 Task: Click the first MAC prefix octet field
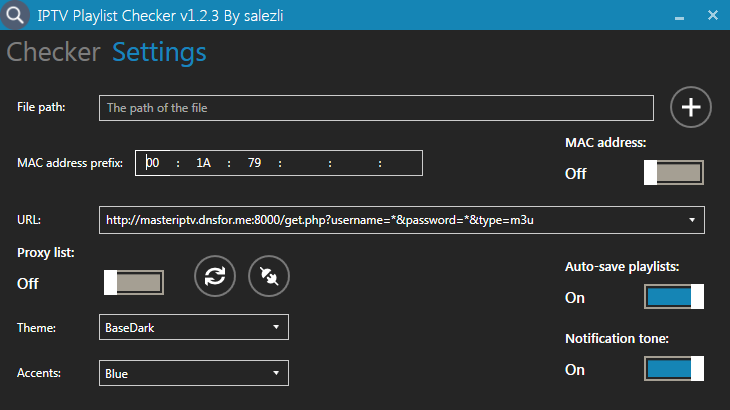[153, 163]
